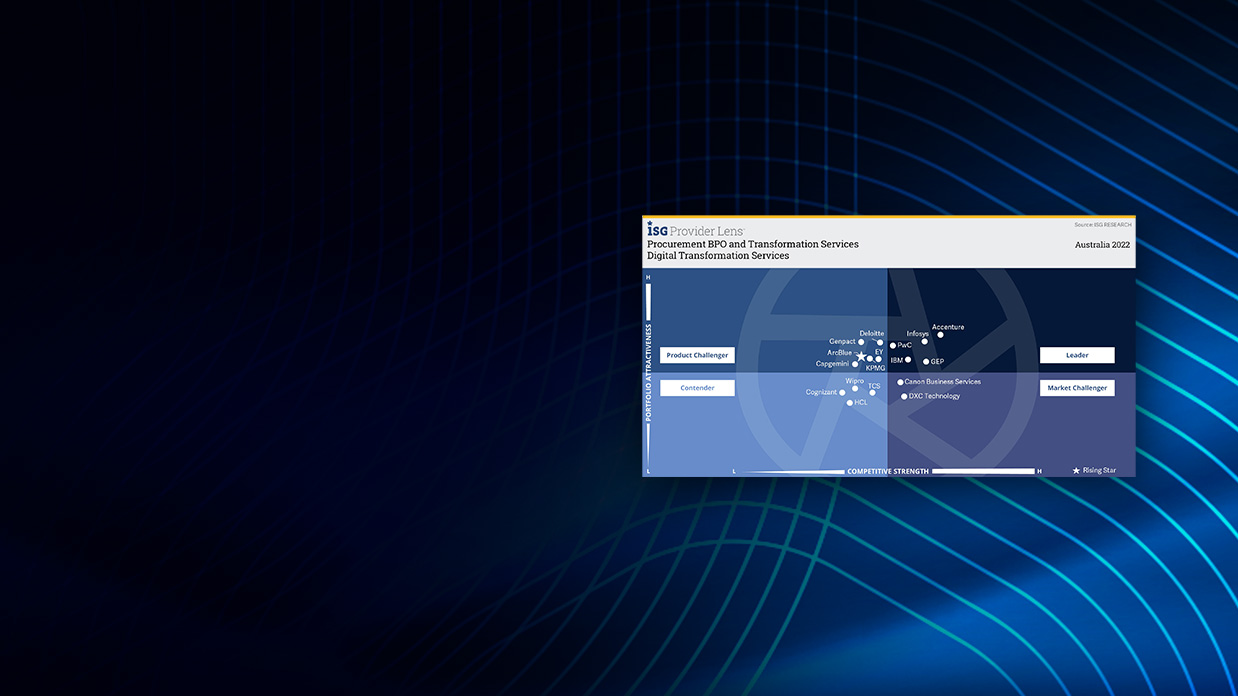The image size is (1238, 696).
Task: Click the HCL provider label
Action: pos(861,402)
